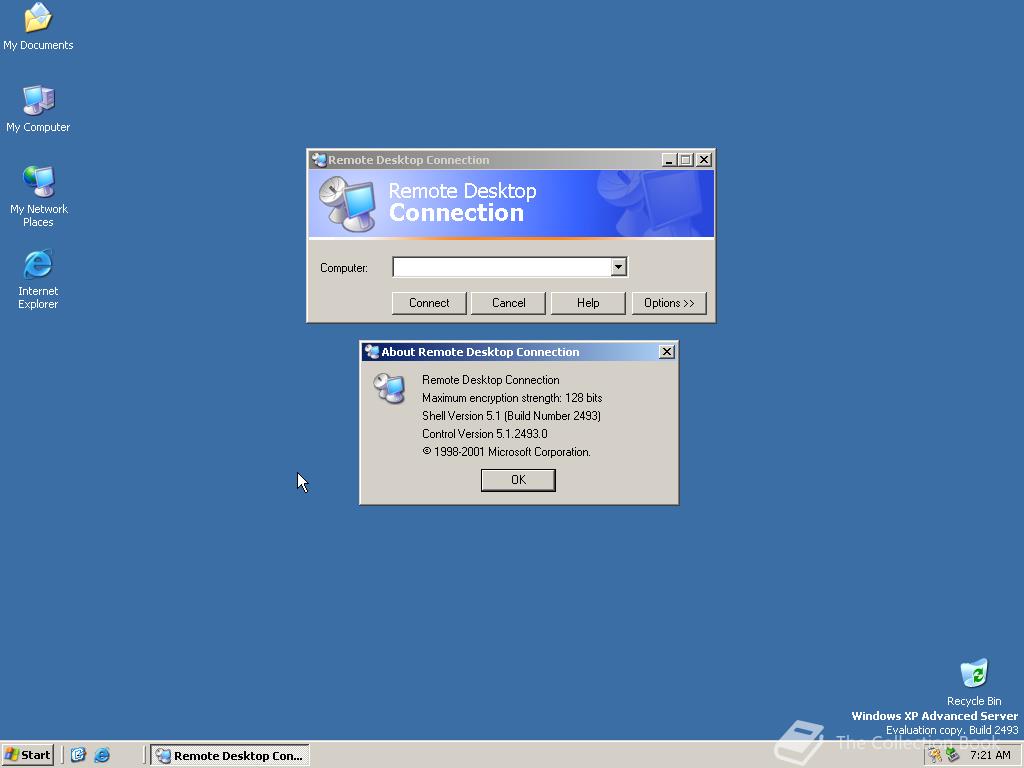
Task: Click the '© 1998-2001 Microsoft Corporation.' text
Action: [x=506, y=452]
